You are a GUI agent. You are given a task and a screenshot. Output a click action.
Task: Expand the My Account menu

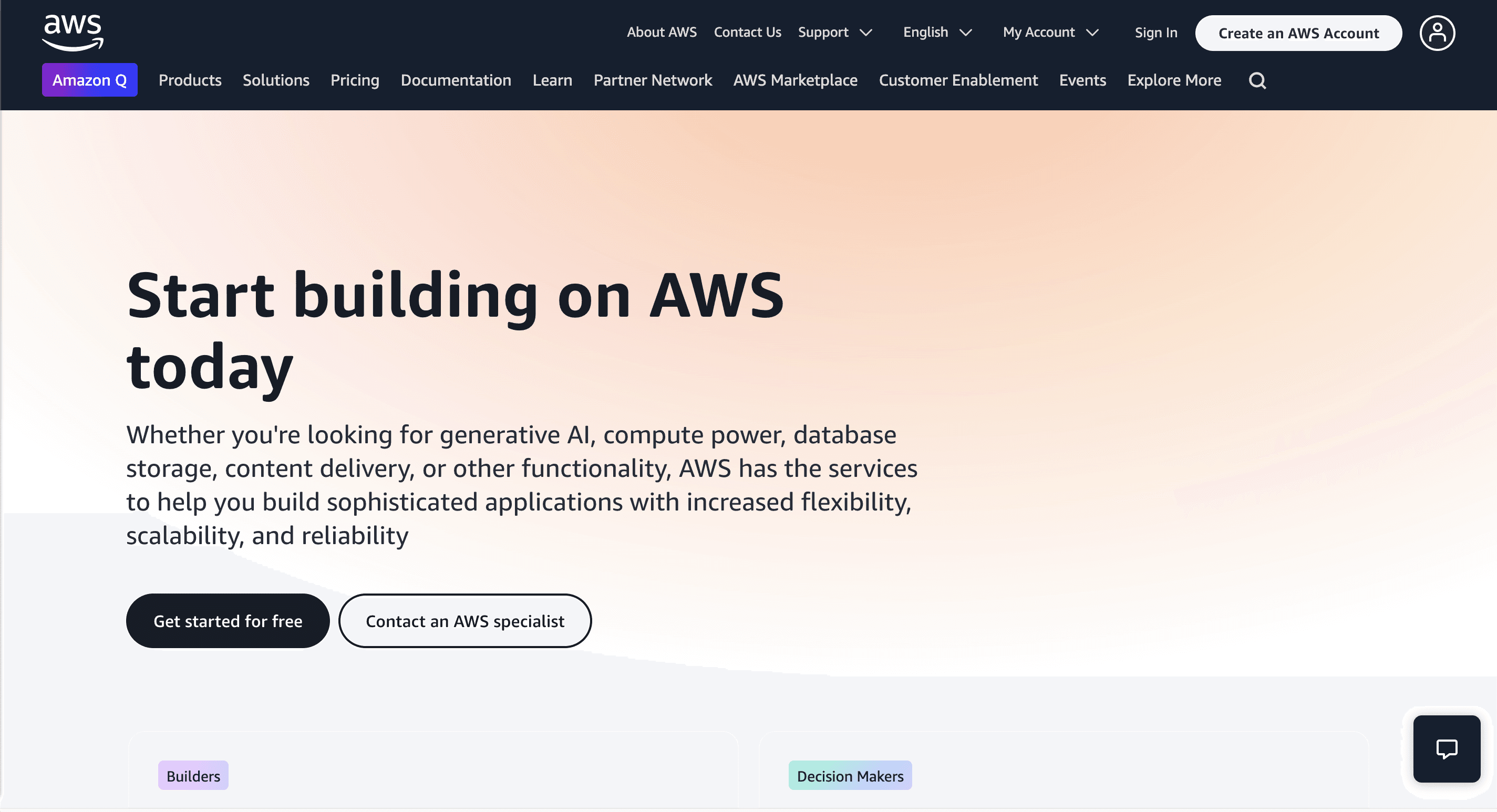pos(1051,32)
